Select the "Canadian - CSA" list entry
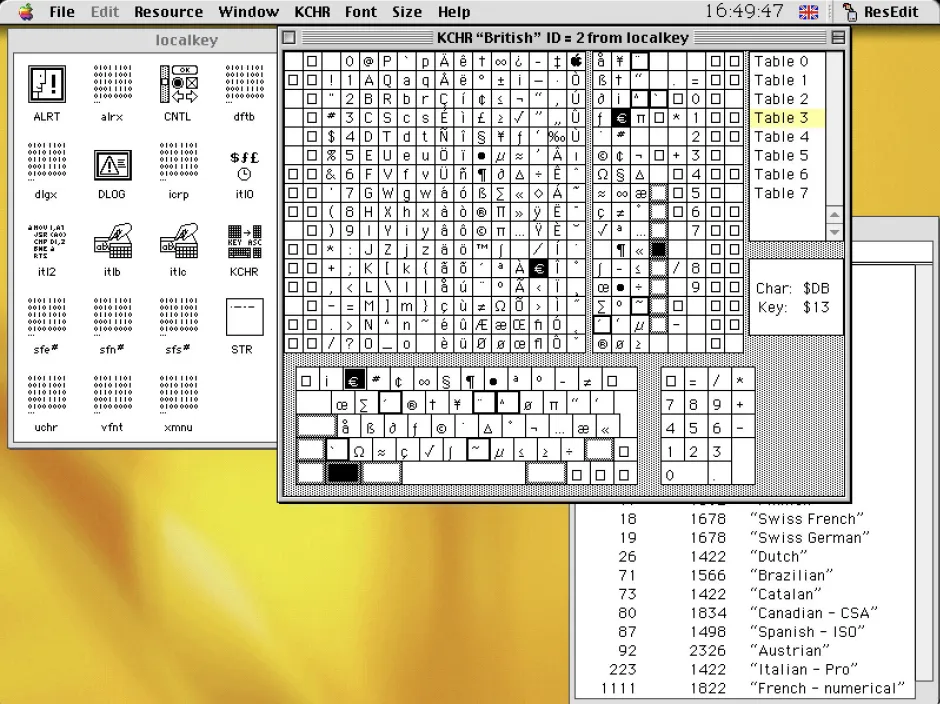940x704 pixels. 810,613
